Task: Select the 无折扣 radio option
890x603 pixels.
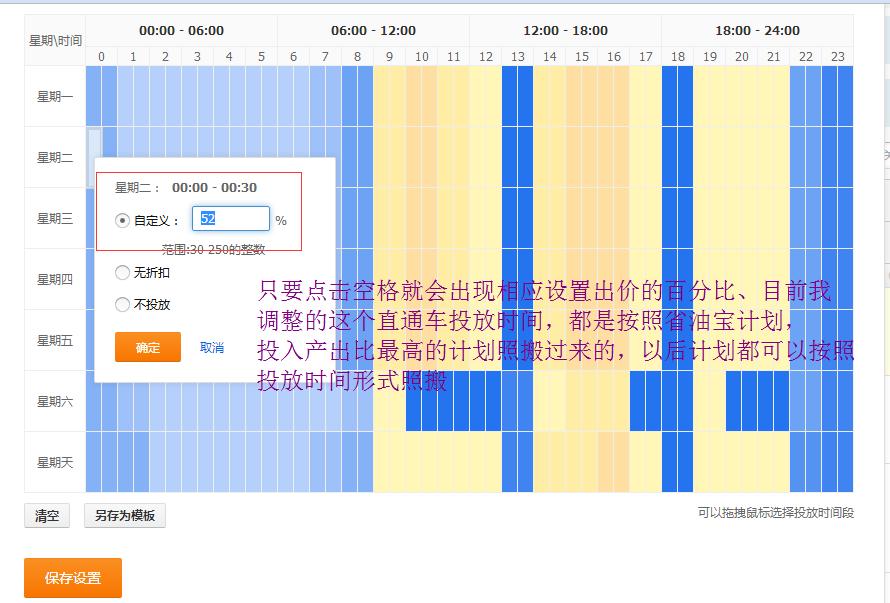Action: point(122,273)
